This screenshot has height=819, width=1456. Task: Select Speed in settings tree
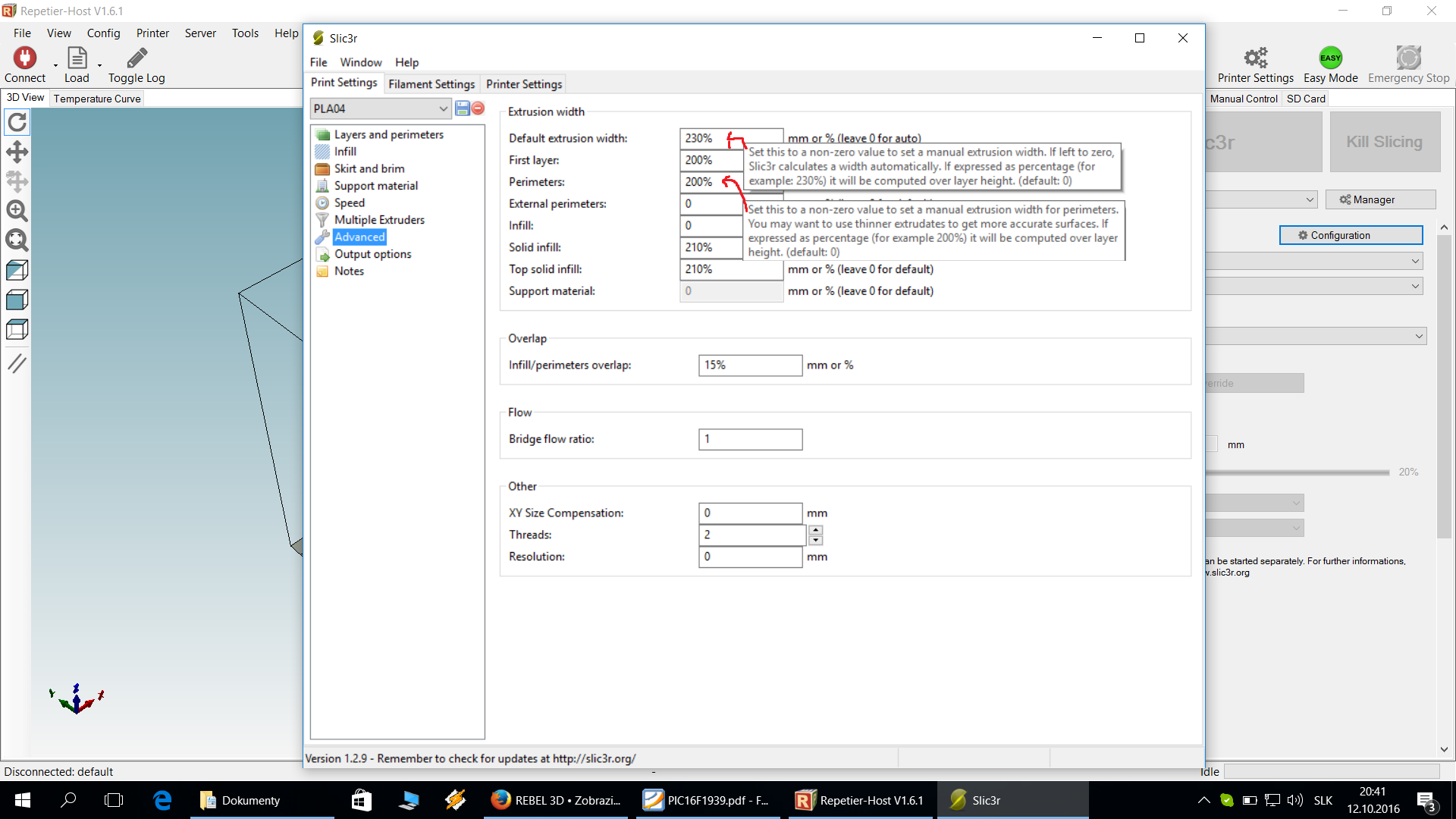tap(350, 202)
